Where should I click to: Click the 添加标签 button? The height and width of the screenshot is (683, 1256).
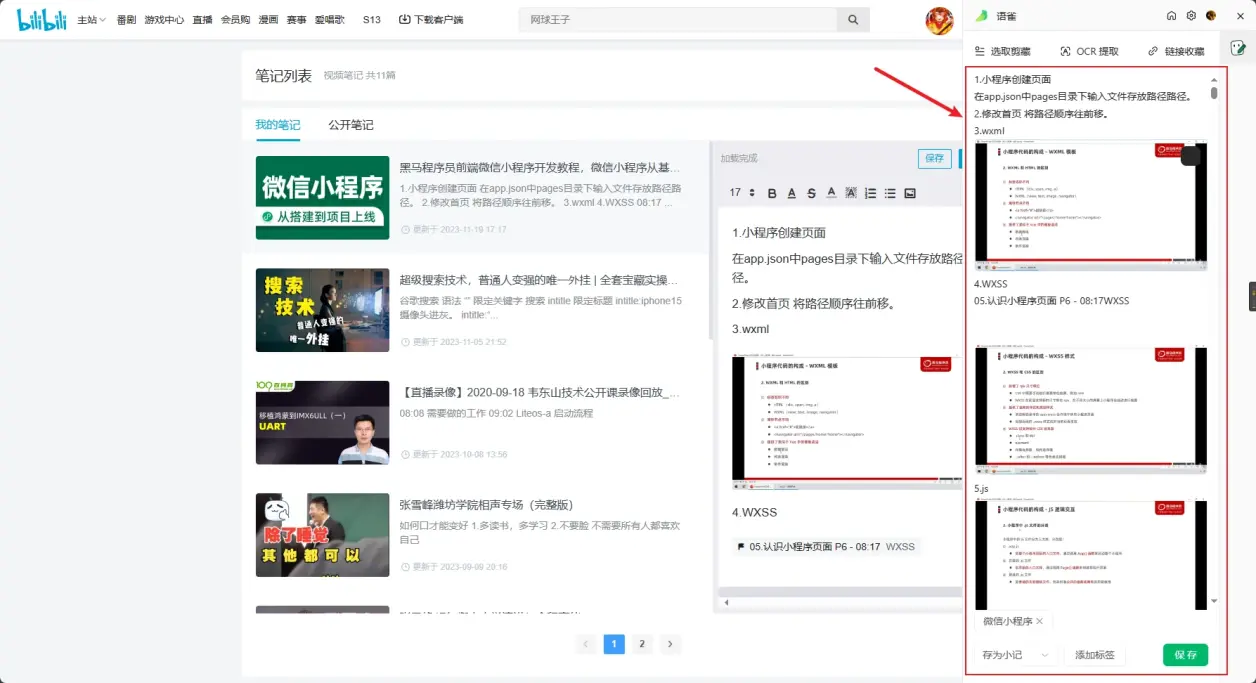pos(1095,655)
